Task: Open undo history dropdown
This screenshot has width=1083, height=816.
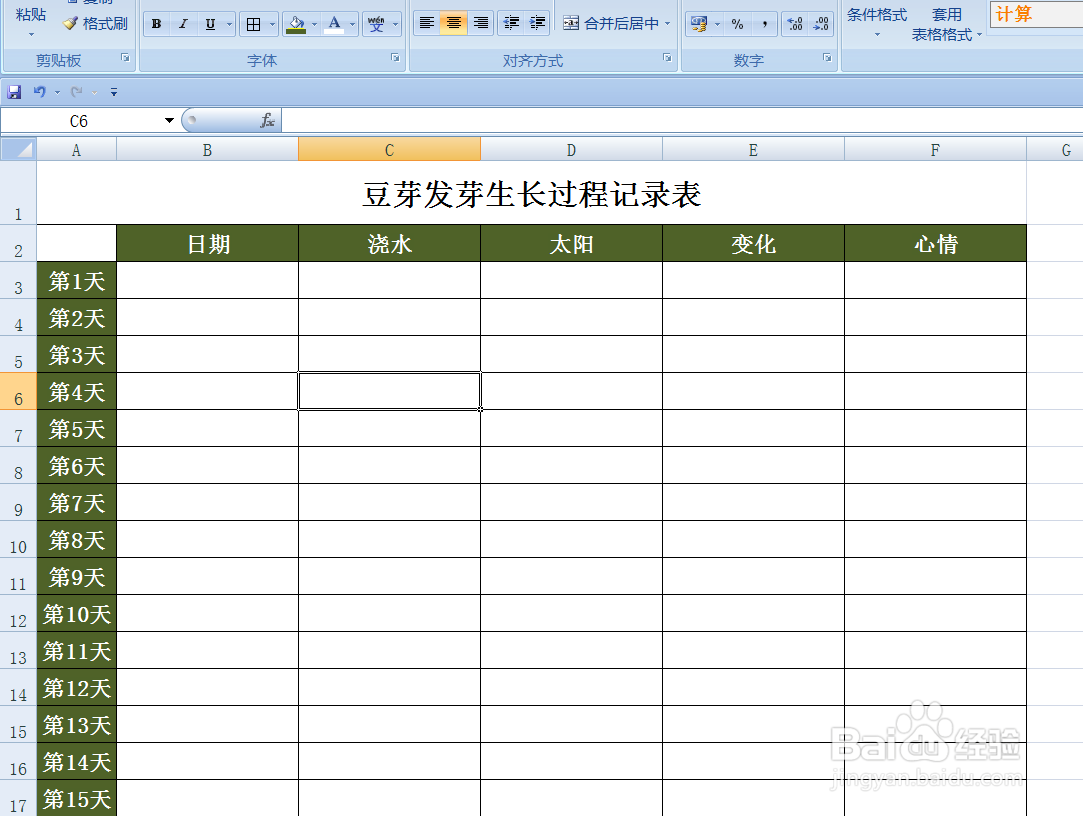Action: 57,93
